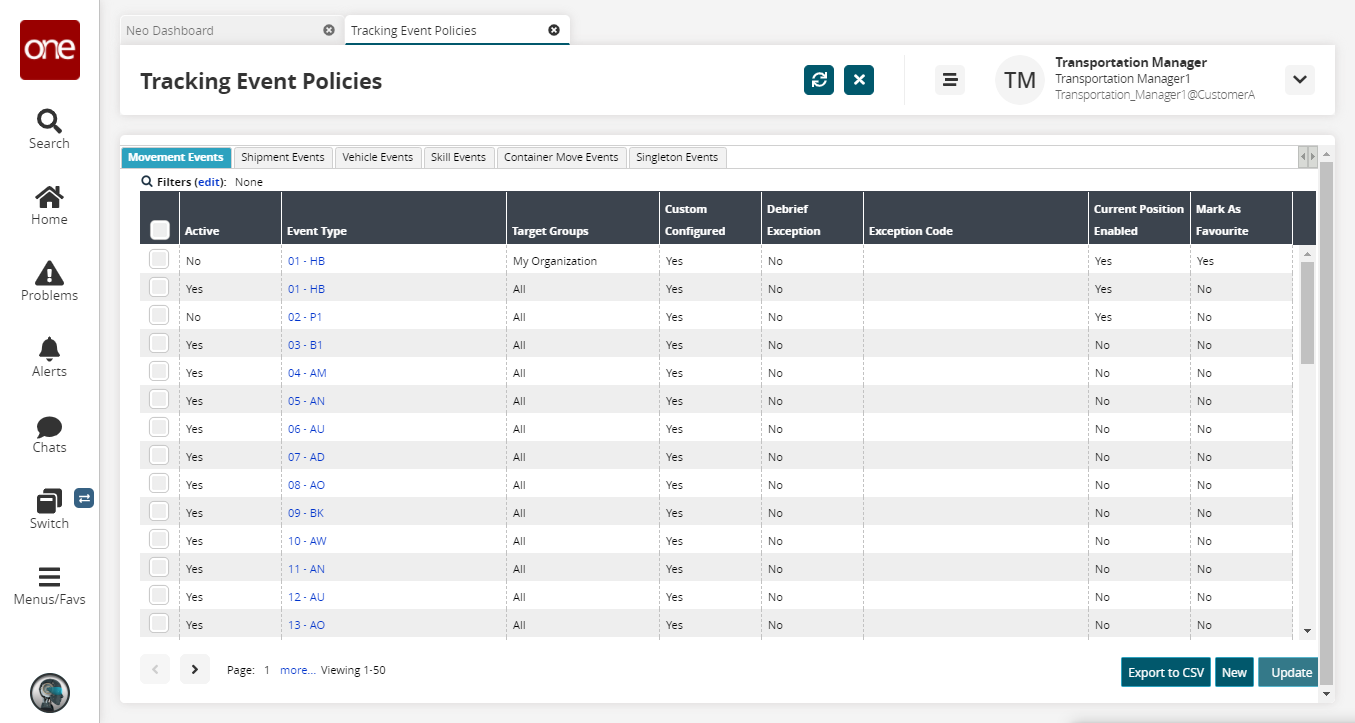Open the Alerts bell icon

click(x=49, y=349)
